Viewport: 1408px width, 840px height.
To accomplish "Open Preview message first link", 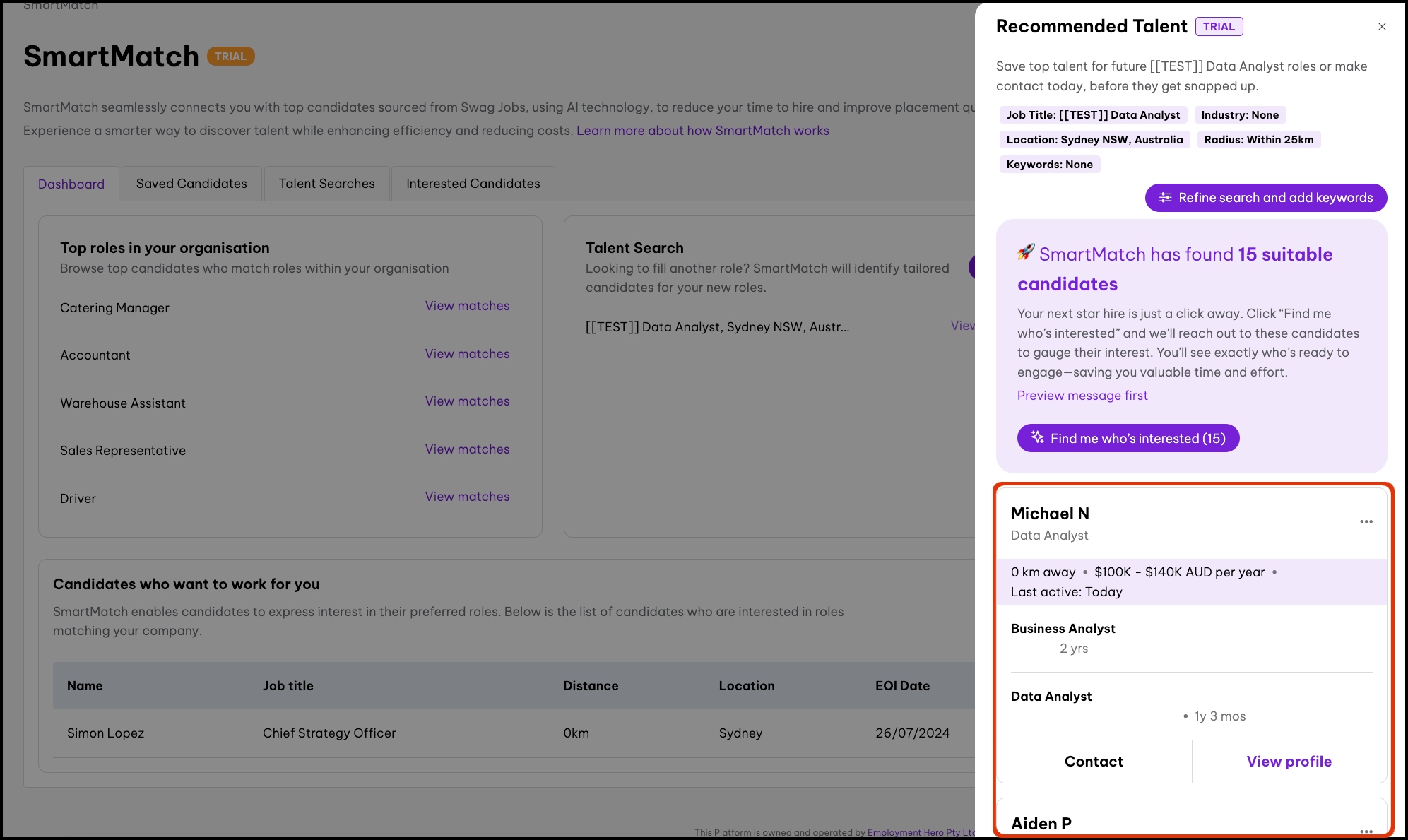I will [x=1082, y=396].
